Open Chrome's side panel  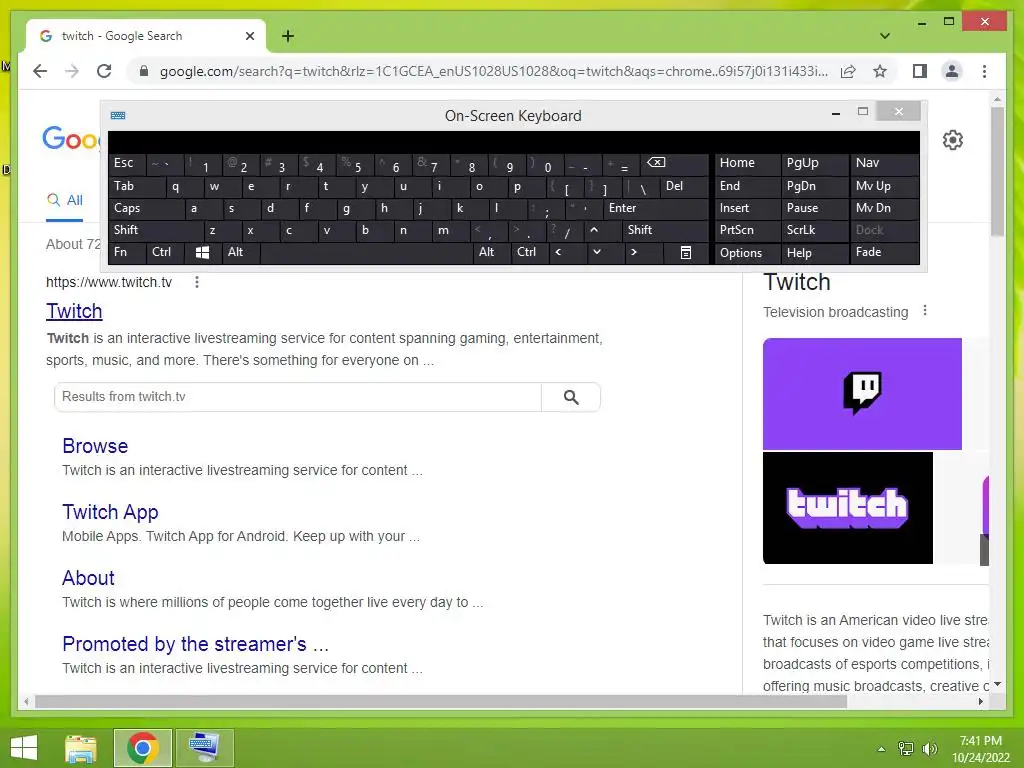tap(920, 71)
